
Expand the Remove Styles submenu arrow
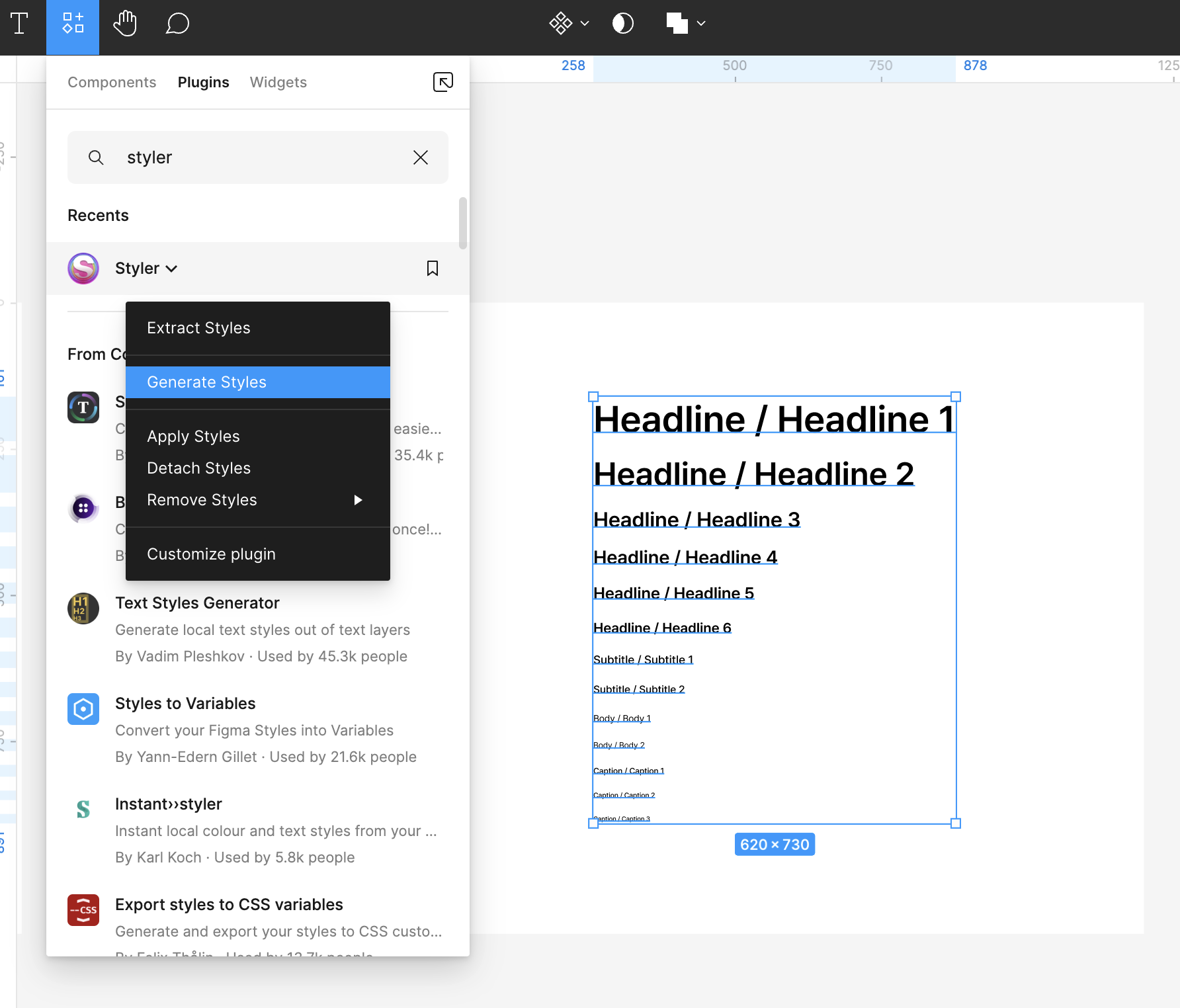pos(358,500)
